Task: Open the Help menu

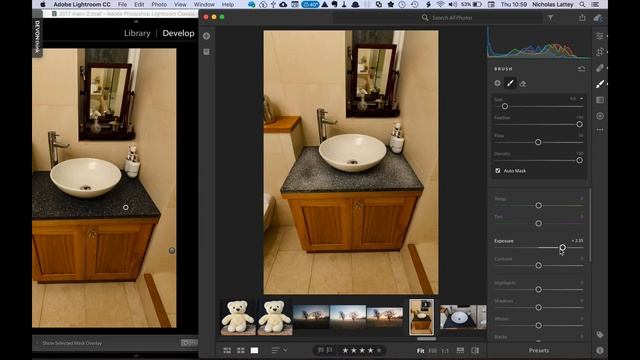Action: (x=228, y=4)
